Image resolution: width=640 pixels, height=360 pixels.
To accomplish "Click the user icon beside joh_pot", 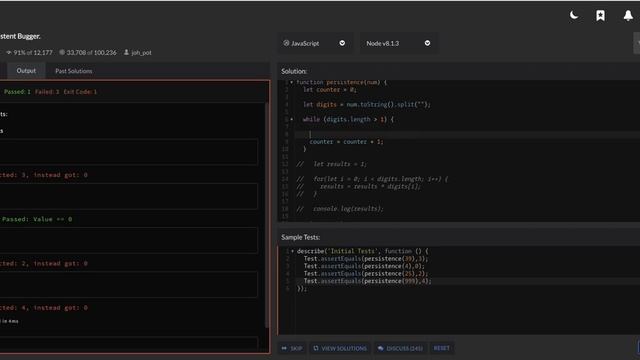I will [127, 52].
